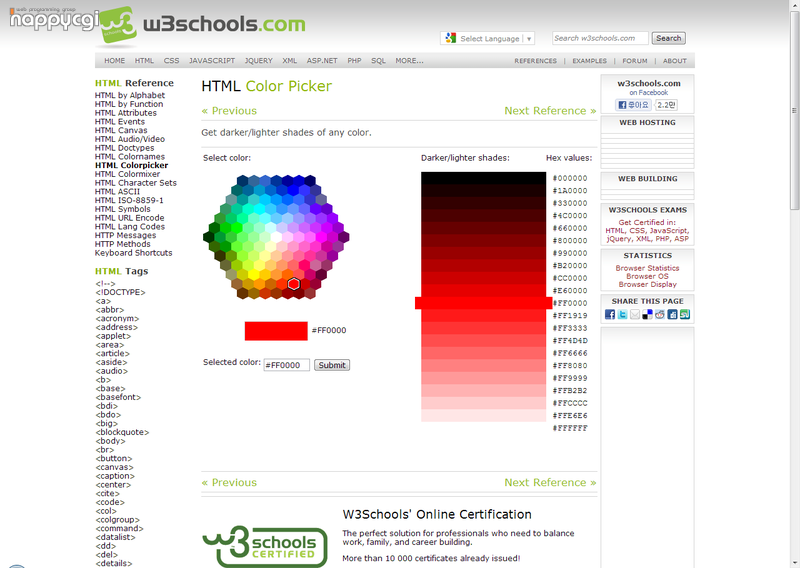Go to ABOUT in top navigation
Viewport: 800px width, 568px height.
[674, 61]
